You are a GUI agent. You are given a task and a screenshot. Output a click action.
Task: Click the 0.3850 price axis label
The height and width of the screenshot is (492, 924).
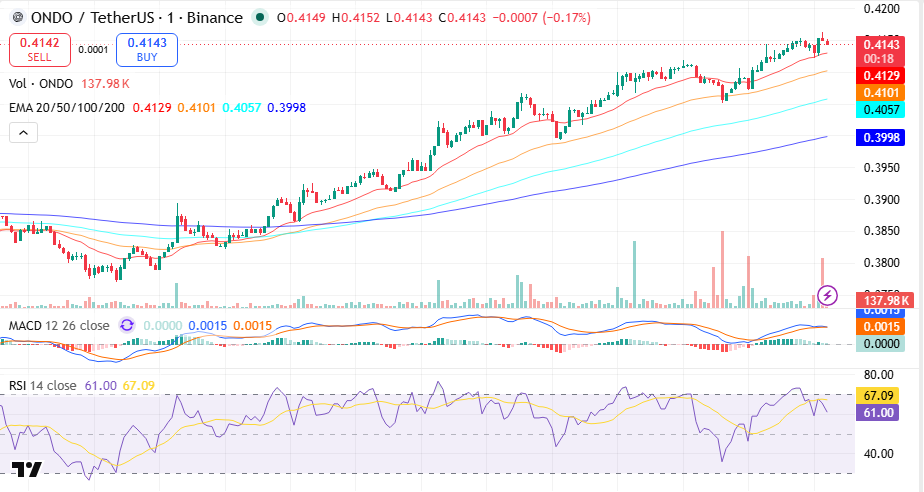coord(881,231)
